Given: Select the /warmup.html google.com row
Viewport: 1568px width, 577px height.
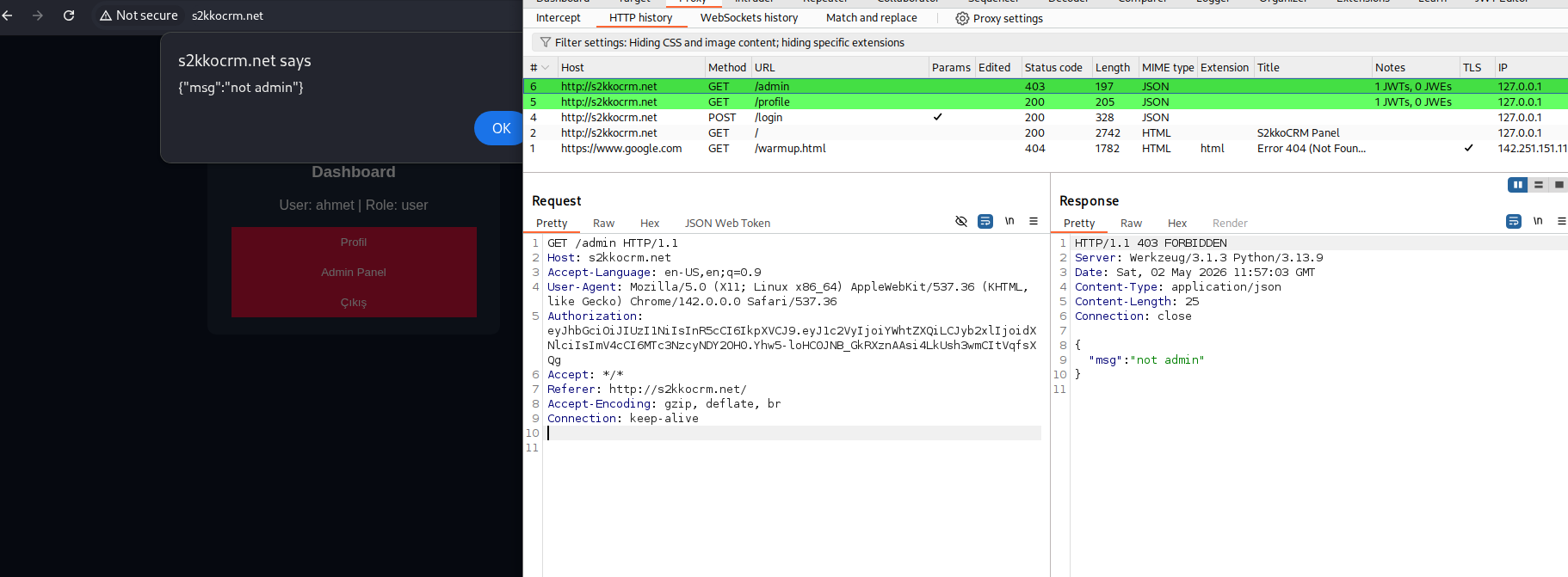Looking at the screenshot, I should pyautogui.click(x=1045, y=148).
